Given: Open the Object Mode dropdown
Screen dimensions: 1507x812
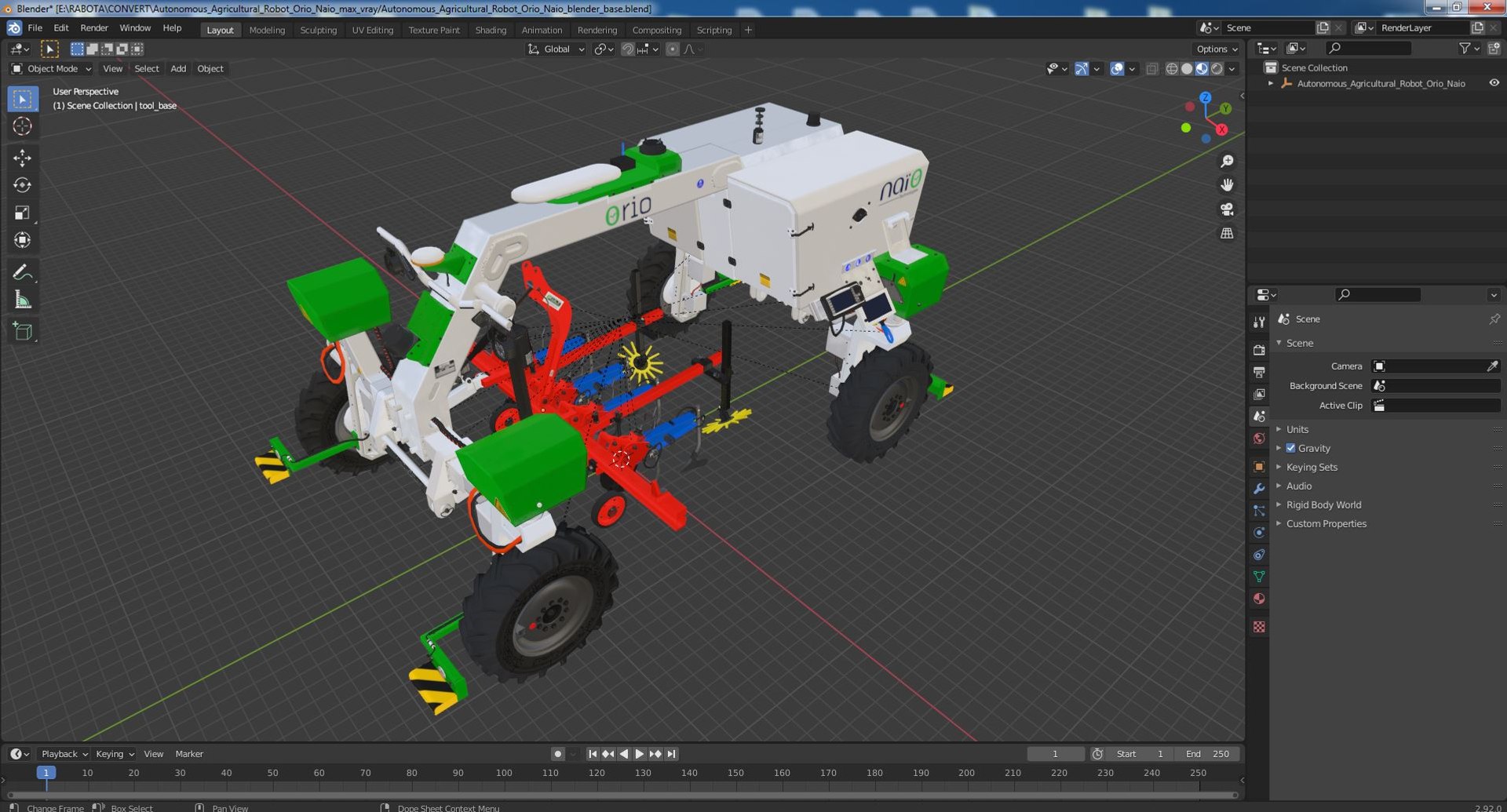Looking at the screenshot, I should [x=52, y=69].
